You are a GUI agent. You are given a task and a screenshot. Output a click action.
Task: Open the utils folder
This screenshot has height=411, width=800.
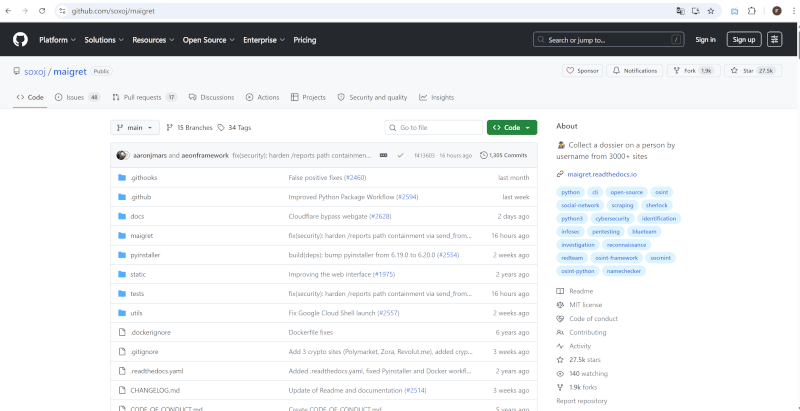click(x=136, y=313)
